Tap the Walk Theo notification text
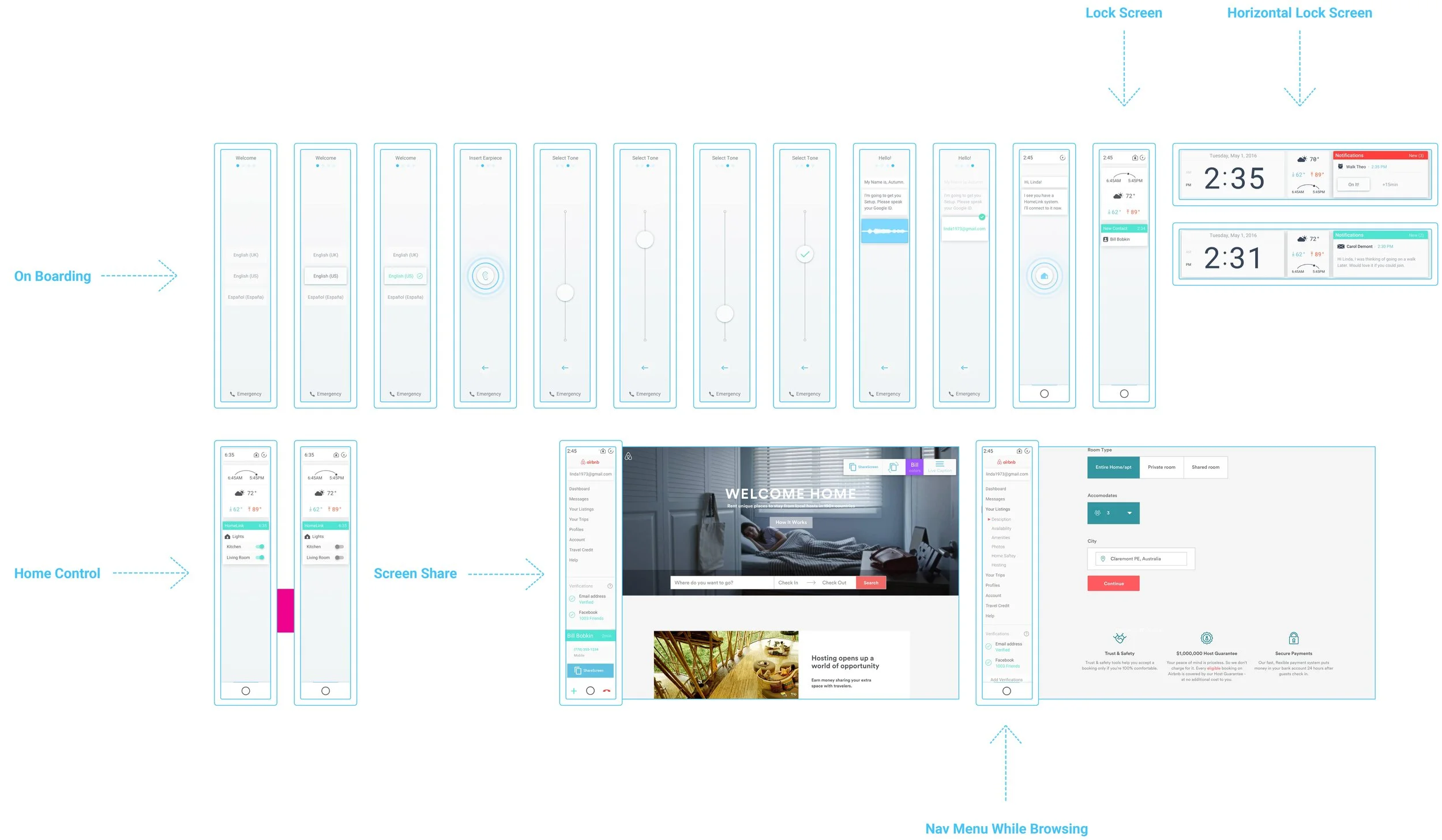The height and width of the screenshot is (840, 1442). [x=1355, y=167]
